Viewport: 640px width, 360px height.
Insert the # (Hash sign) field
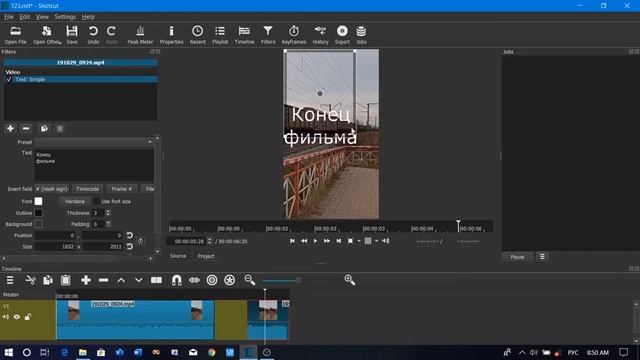click(x=51, y=189)
